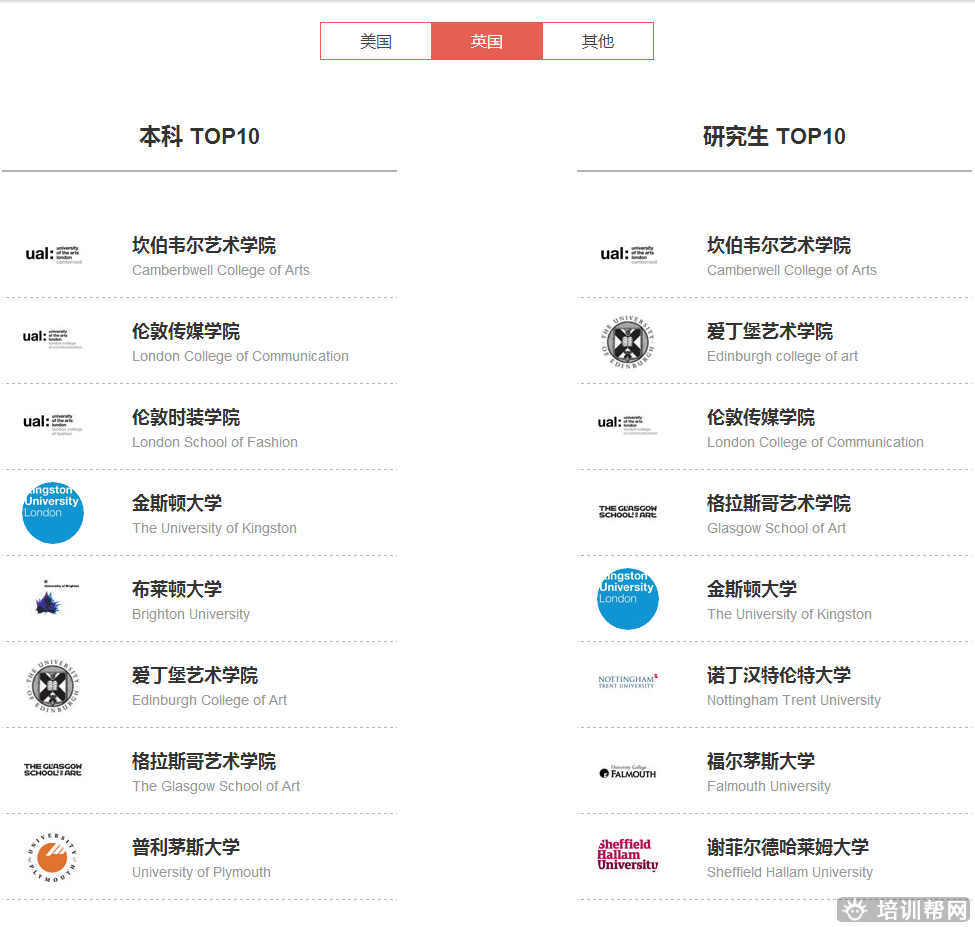Screen dimensions: 975x927
Task: Click the University of Brighton logo
Action: coord(52,598)
